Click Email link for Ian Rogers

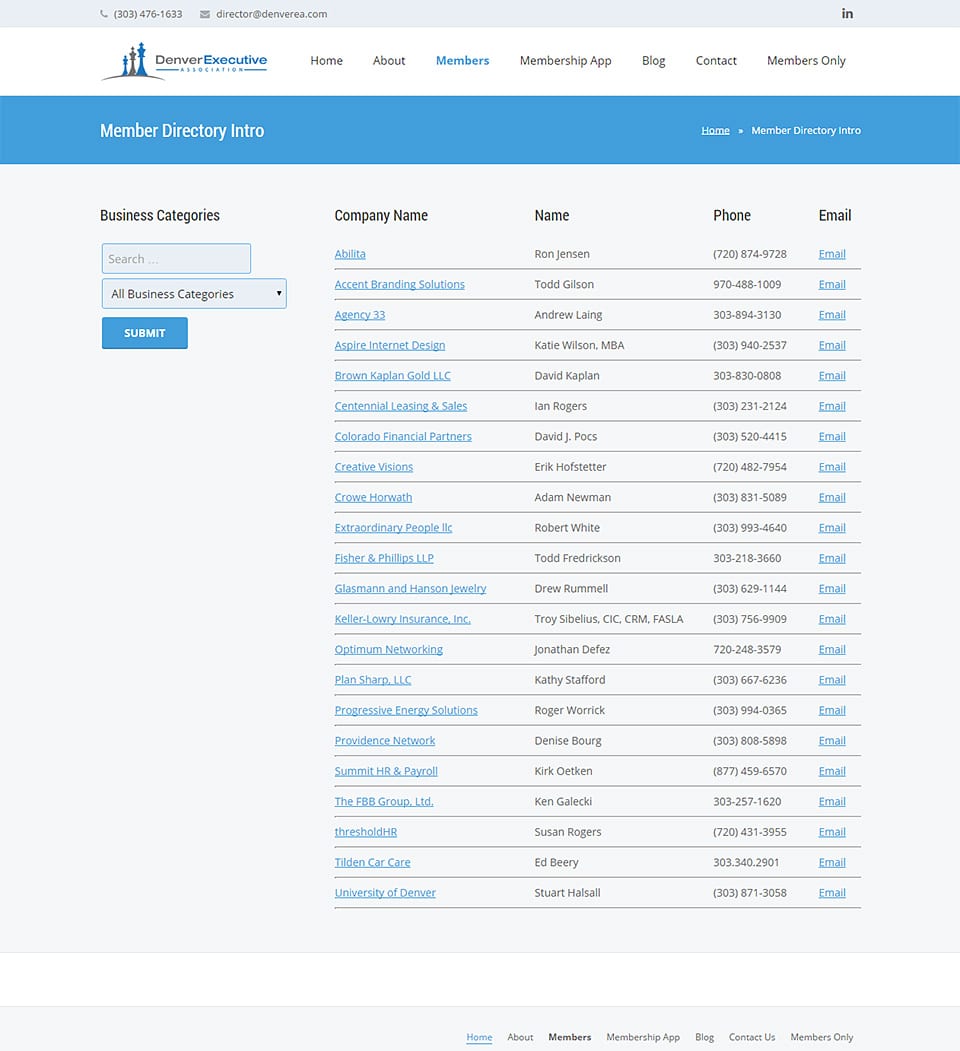coord(832,406)
